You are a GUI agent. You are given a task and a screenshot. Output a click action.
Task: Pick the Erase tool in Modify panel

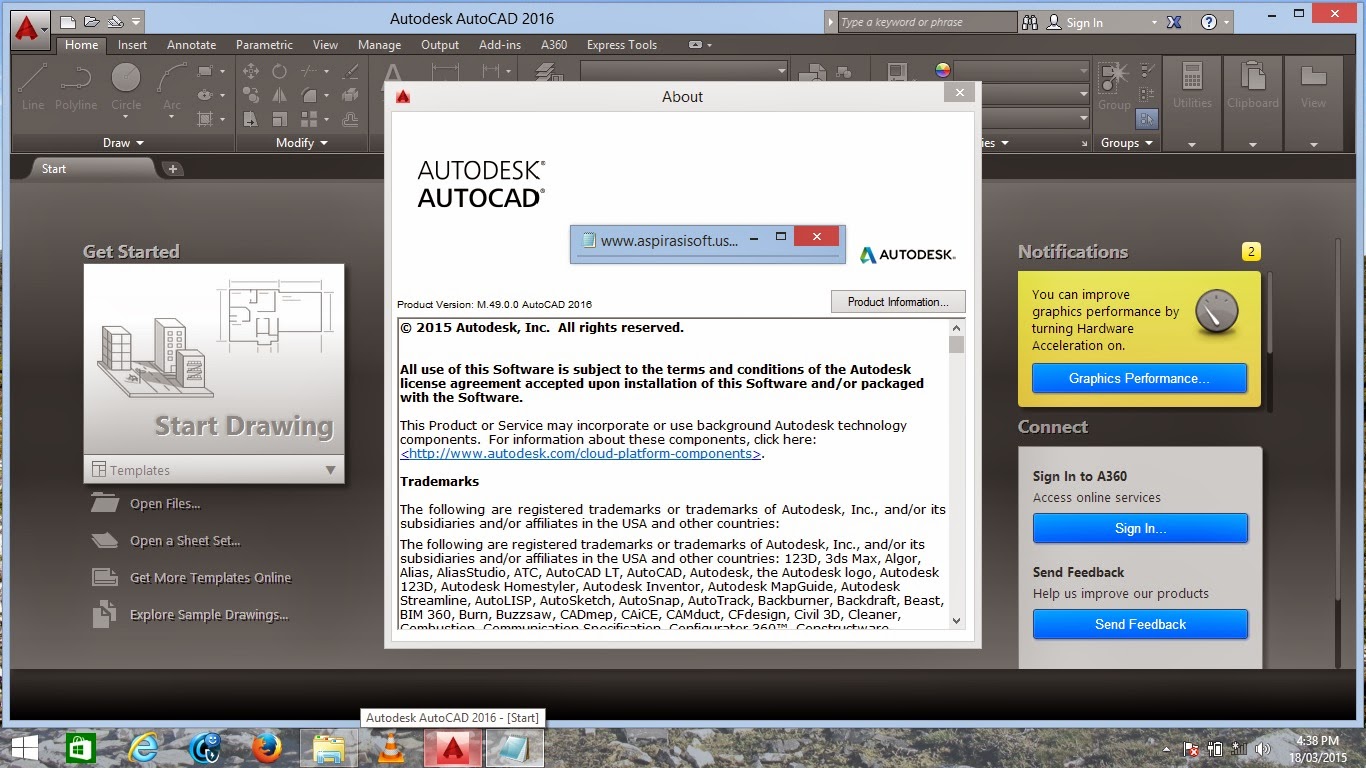click(x=351, y=72)
